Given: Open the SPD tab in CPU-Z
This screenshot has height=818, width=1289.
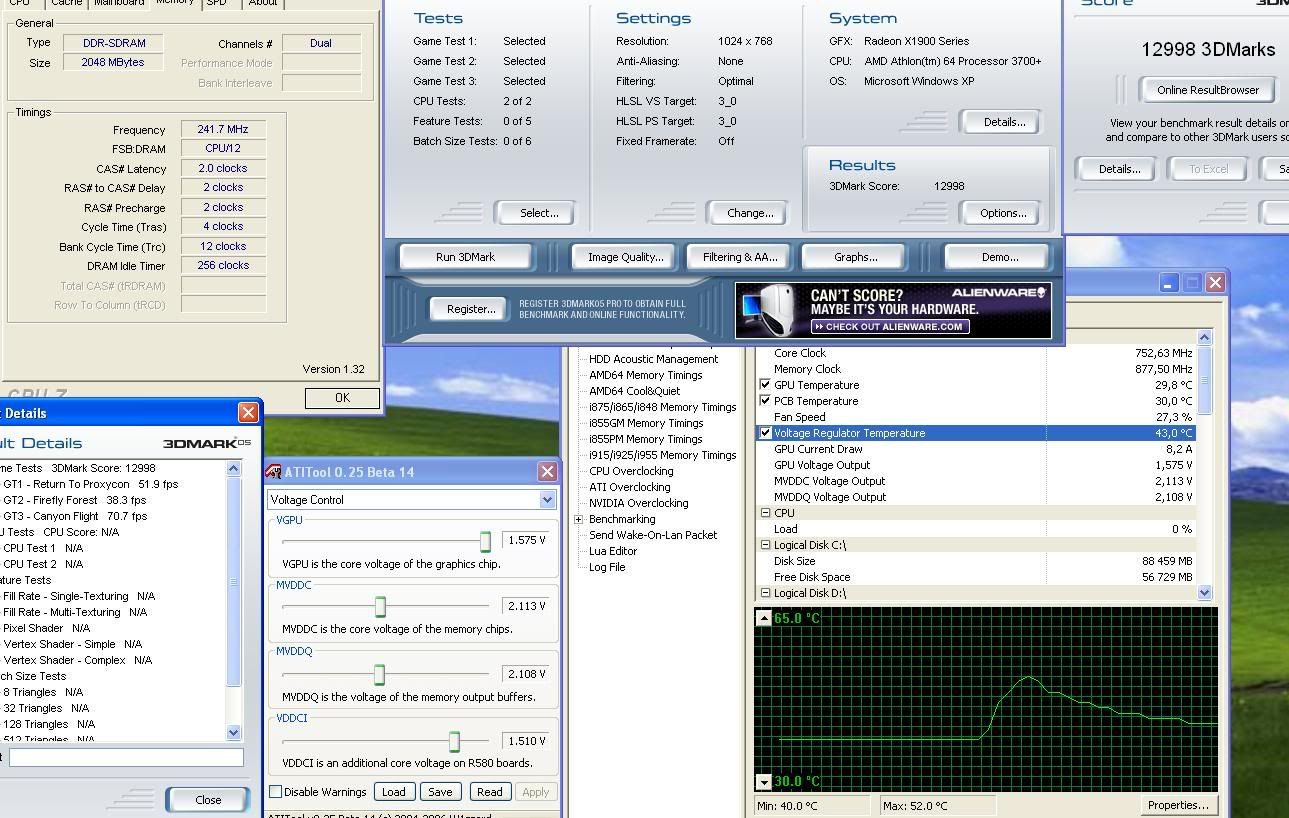Looking at the screenshot, I should click(x=216, y=3).
